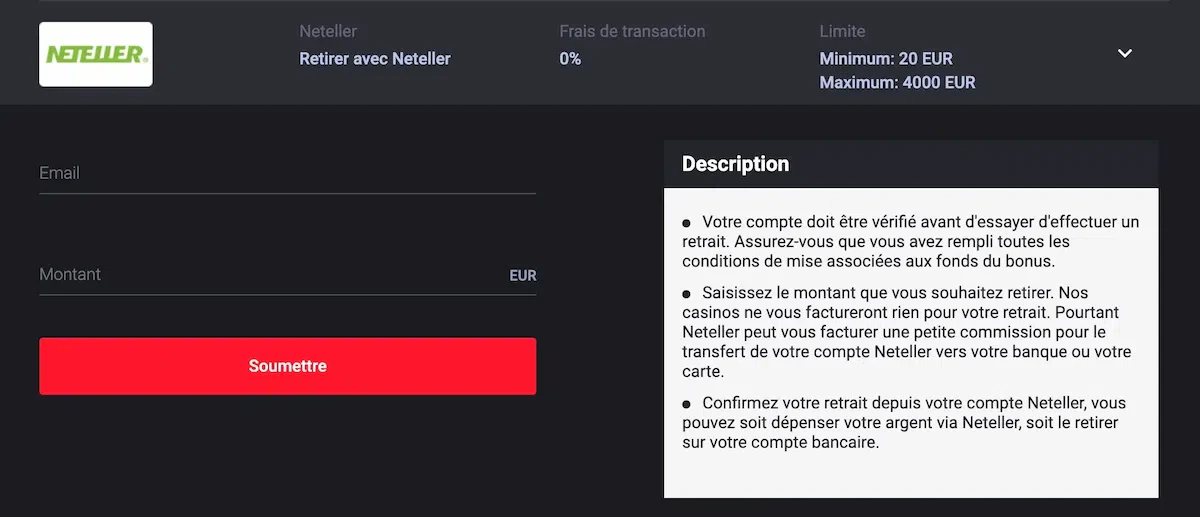The height and width of the screenshot is (517, 1200).
Task: Select the "Retirer avec Neteller" text
Action: point(375,59)
